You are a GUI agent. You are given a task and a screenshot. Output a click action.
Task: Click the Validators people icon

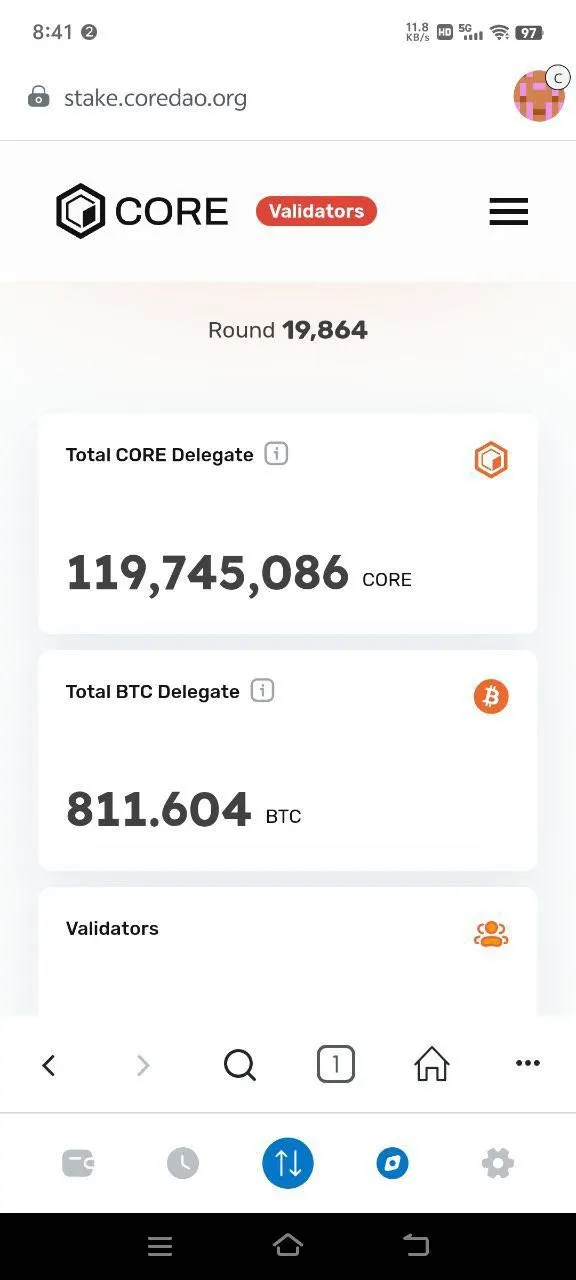pyautogui.click(x=491, y=934)
